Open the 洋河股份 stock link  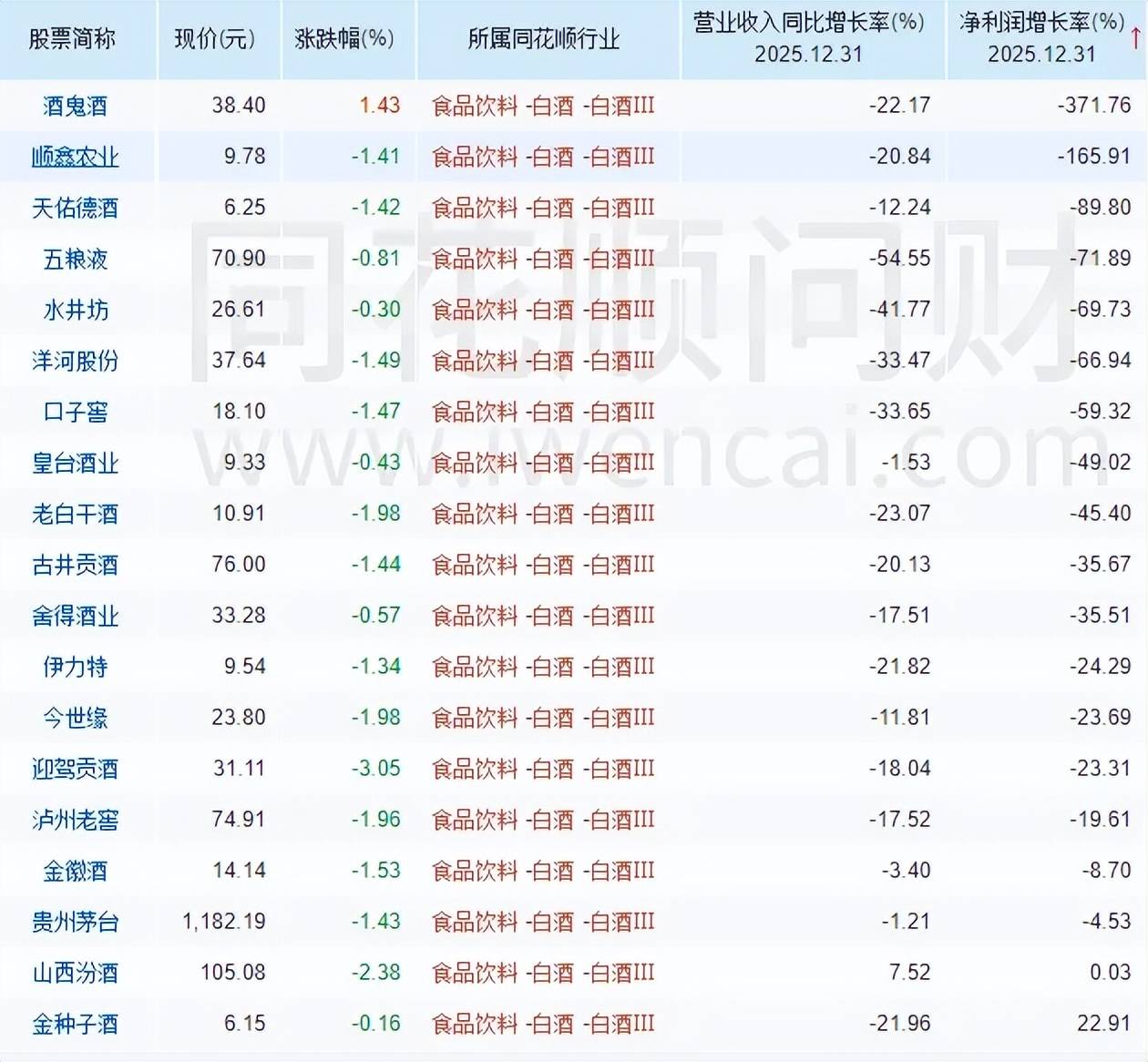tap(75, 361)
